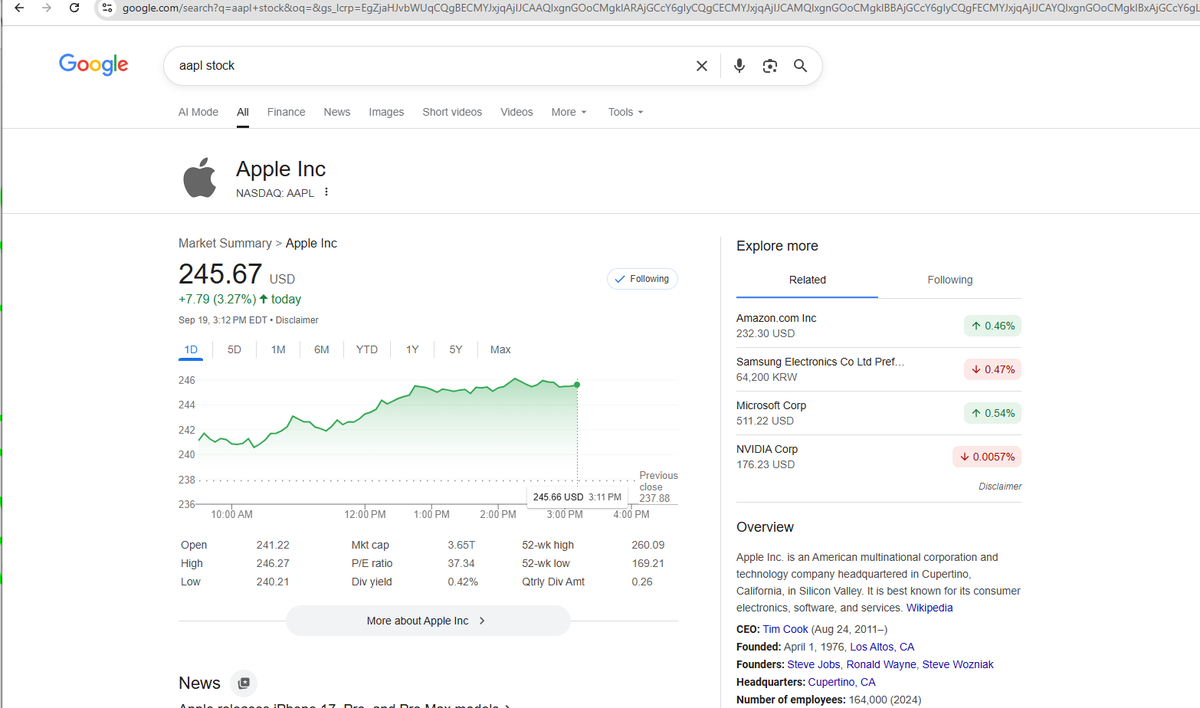Click the browser back arrow
This screenshot has height=708, width=1200.
click(x=19, y=8)
